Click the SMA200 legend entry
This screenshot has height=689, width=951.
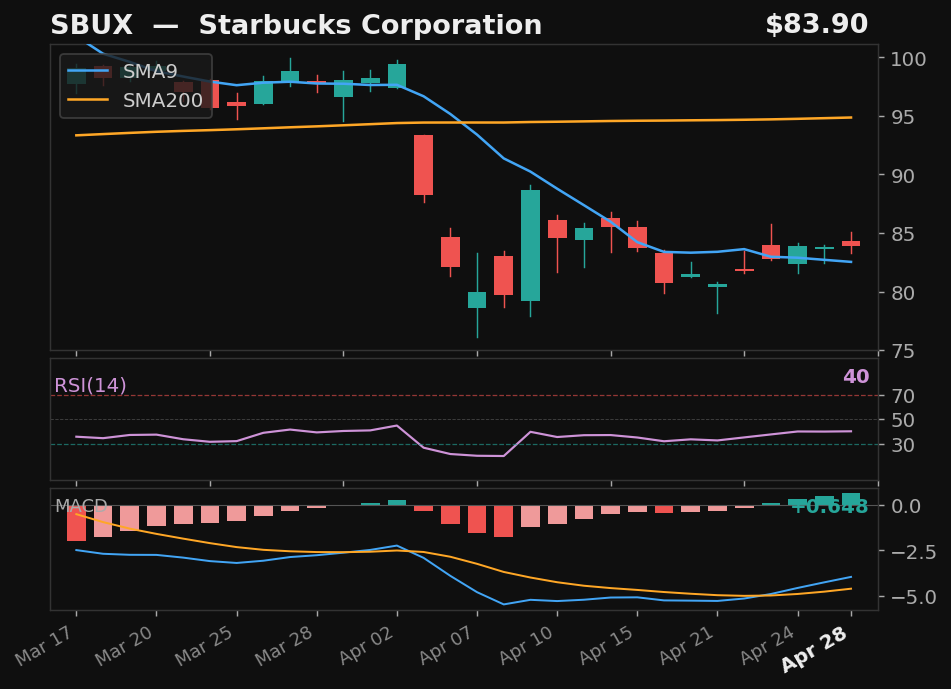(135, 100)
